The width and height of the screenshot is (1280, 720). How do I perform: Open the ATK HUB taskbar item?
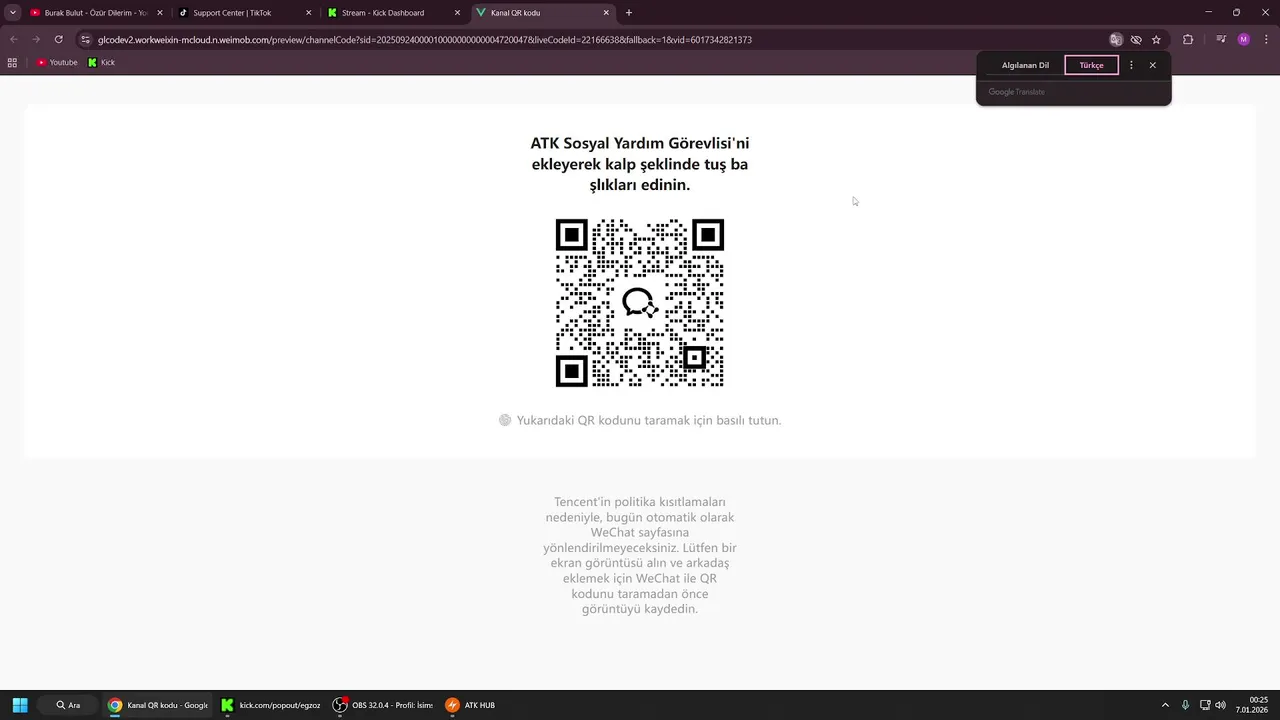(471, 705)
